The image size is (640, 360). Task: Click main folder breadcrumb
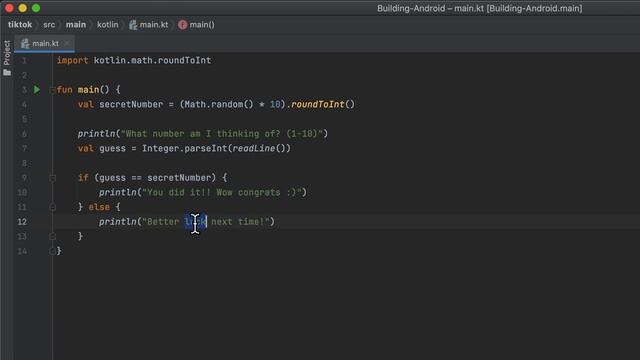coord(76,24)
